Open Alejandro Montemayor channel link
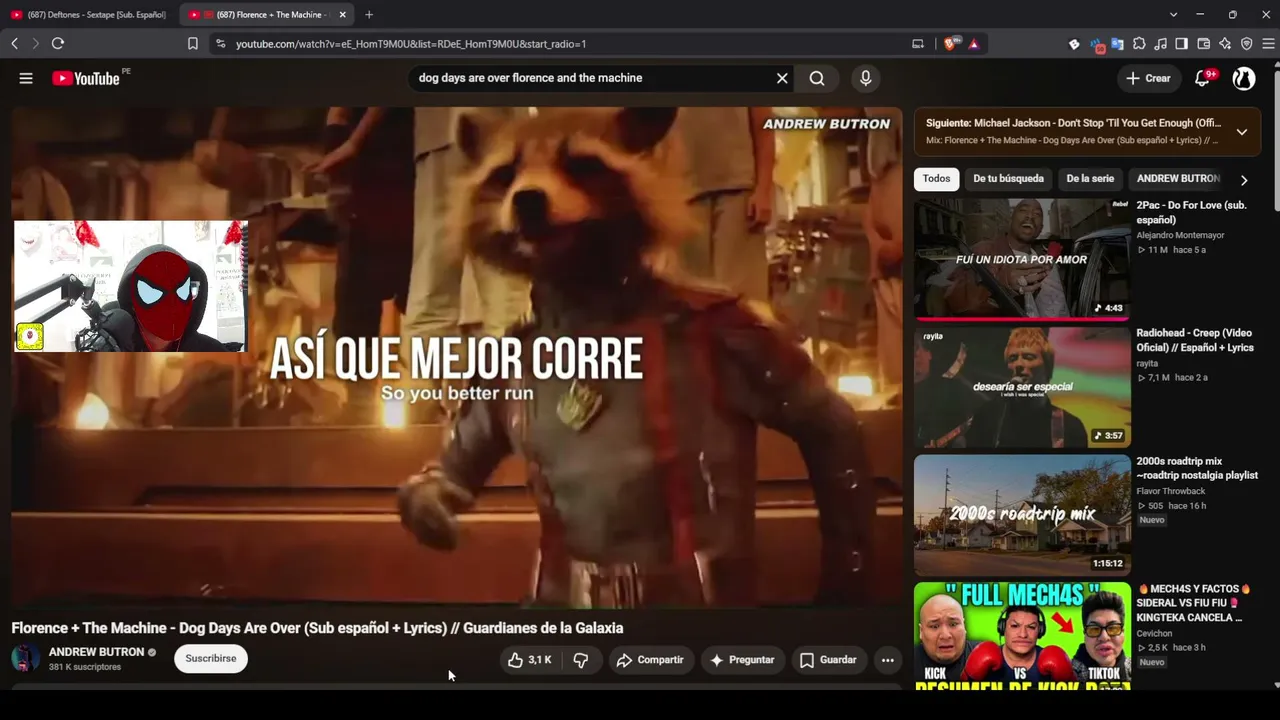1280x720 pixels. pyautogui.click(x=1180, y=235)
